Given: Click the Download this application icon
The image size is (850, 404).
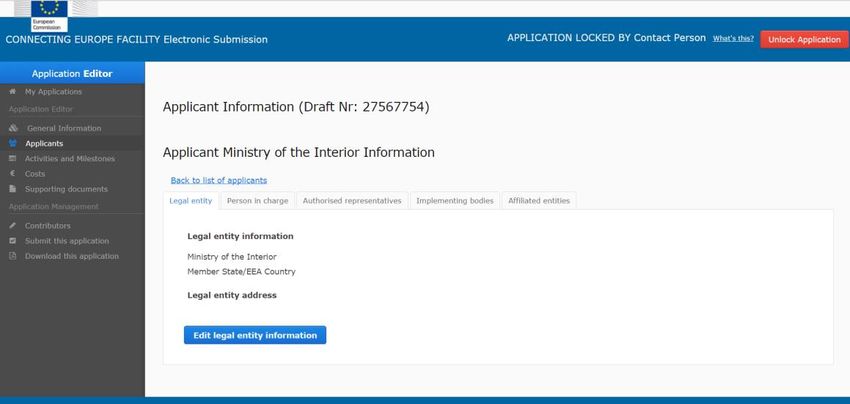Looking at the screenshot, I should point(12,256).
